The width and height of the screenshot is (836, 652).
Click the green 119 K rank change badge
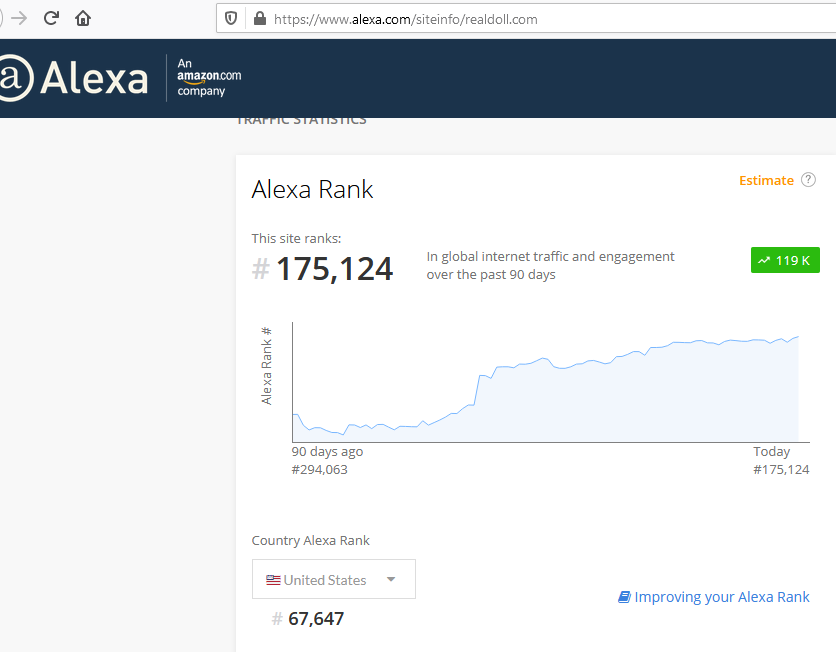pyautogui.click(x=785, y=260)
